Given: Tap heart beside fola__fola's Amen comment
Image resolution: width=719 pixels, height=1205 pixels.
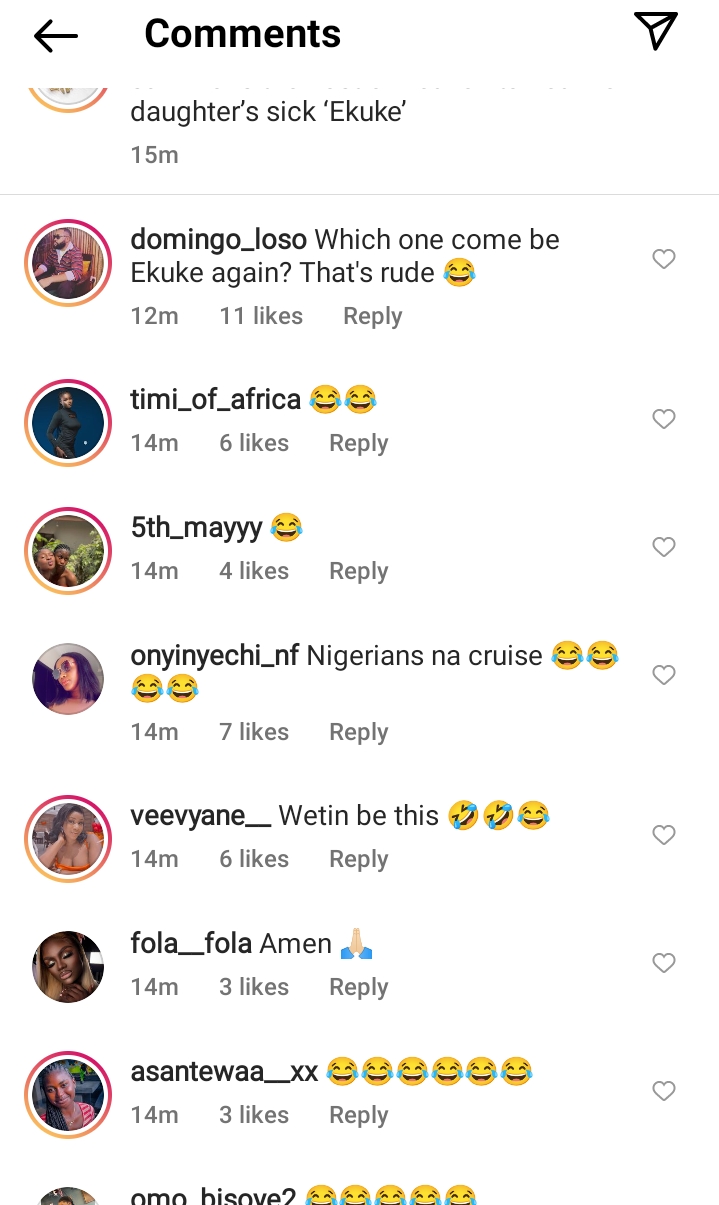Looking at the screenshot, I should point(664,963).
